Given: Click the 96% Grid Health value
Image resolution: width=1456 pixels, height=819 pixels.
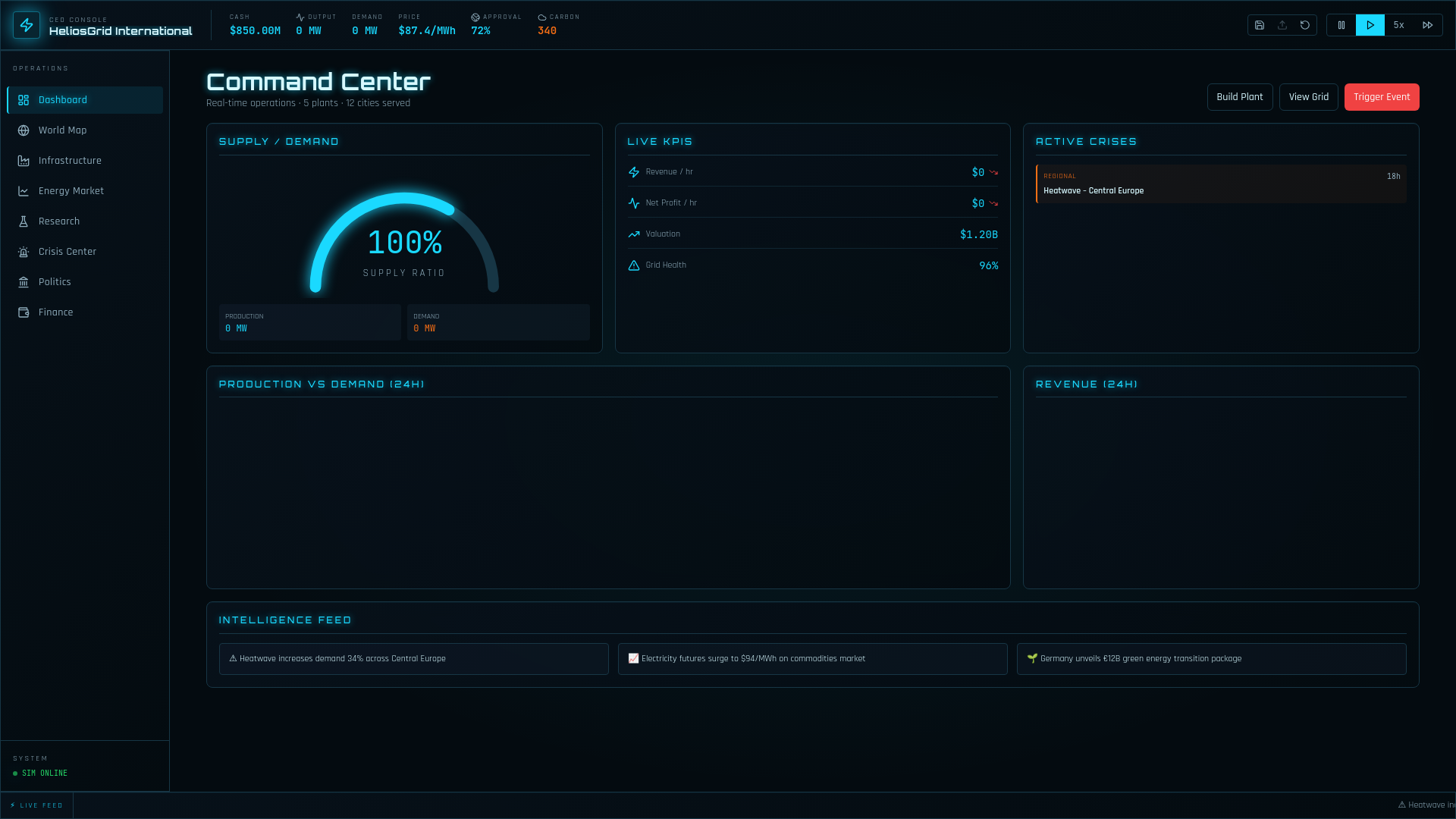Looking at the screenshot, I should 989,265.
